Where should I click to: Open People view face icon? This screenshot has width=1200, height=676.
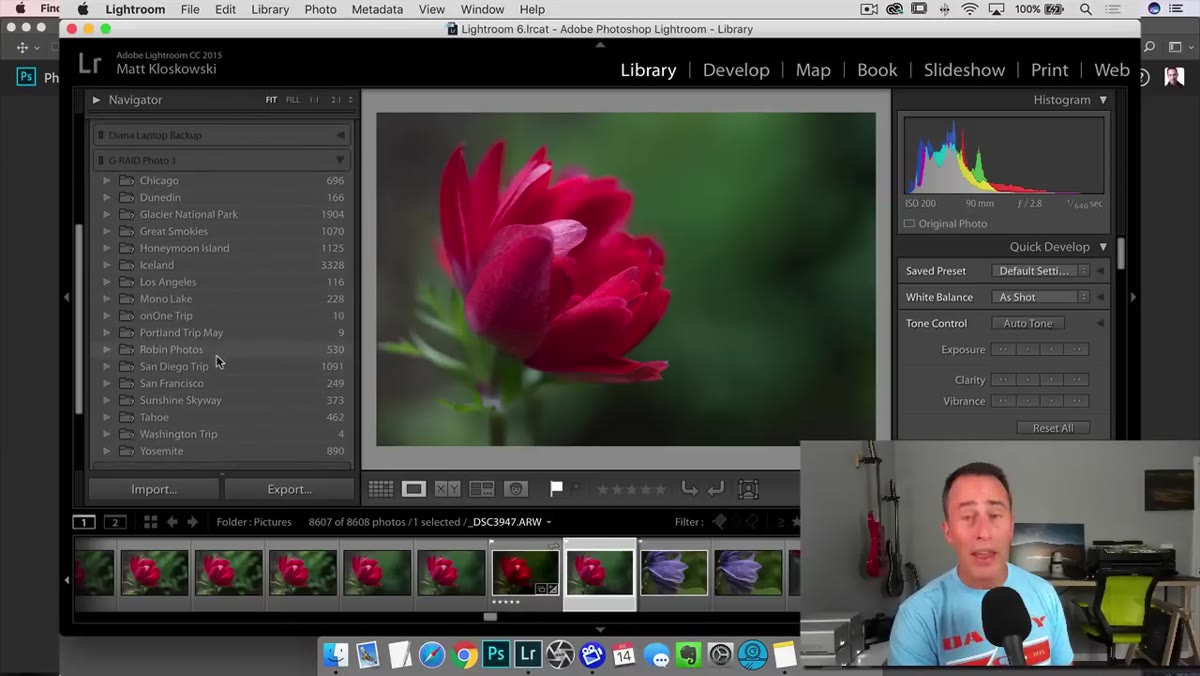tap(516, 489)
